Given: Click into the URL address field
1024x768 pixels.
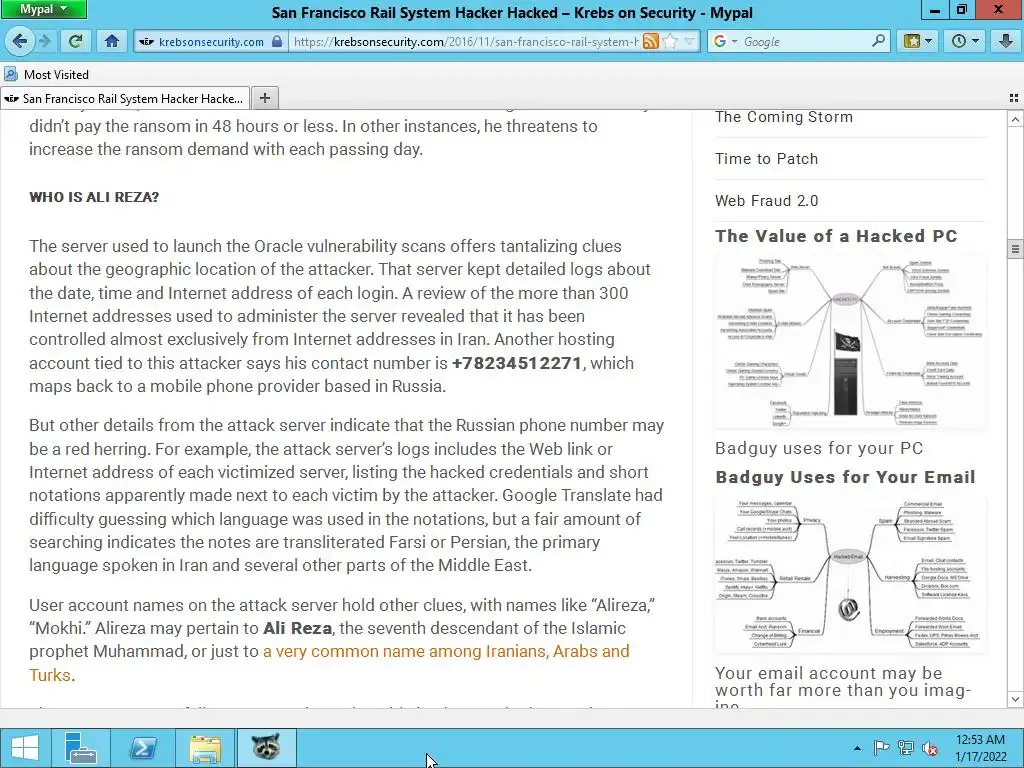Looking at the screenshot, I should coord(465,41).
